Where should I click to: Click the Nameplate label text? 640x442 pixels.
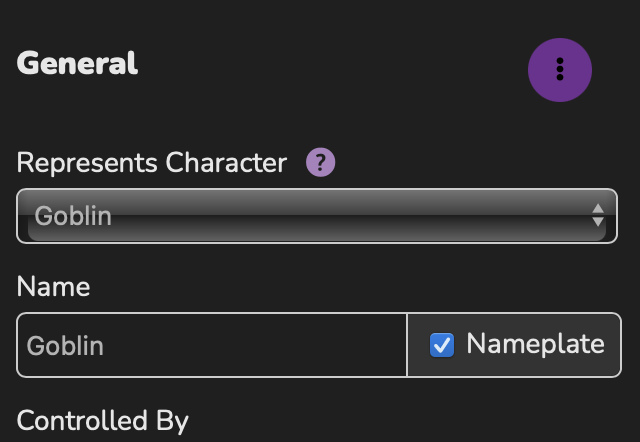click(x=536, y=344)
